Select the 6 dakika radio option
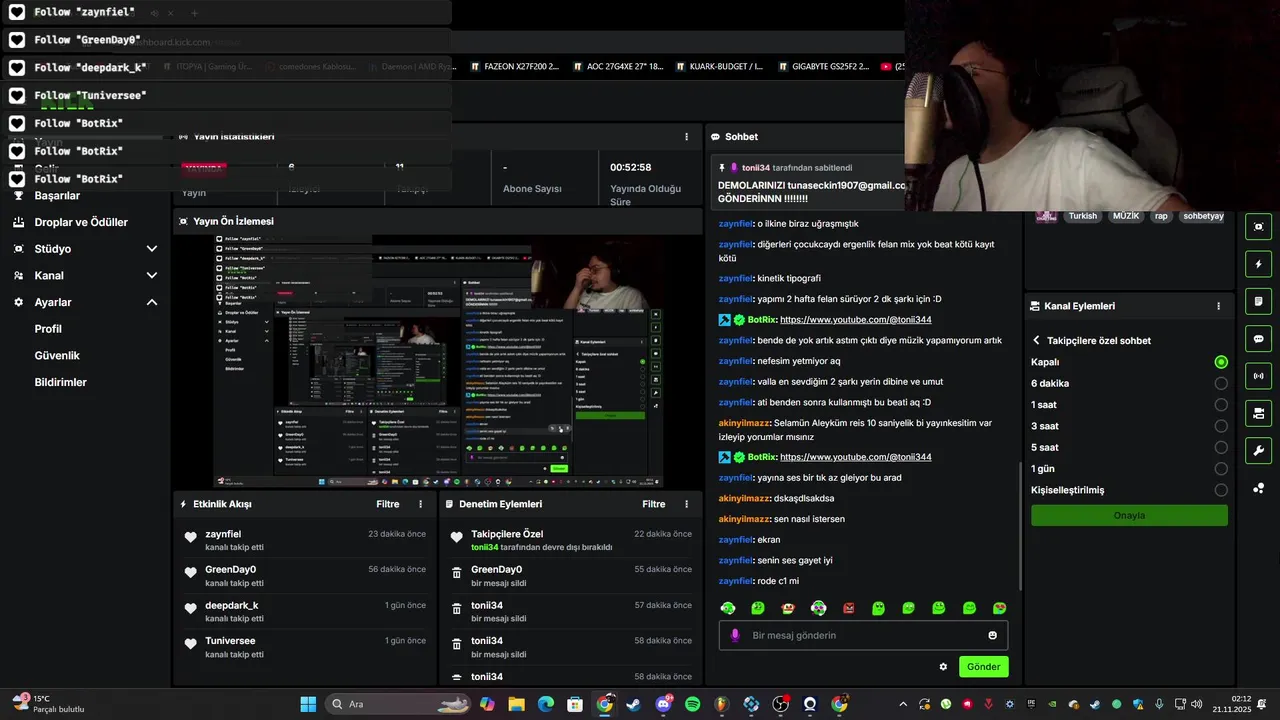This screenshot has height=720, width=1280. coord(1221,383)
